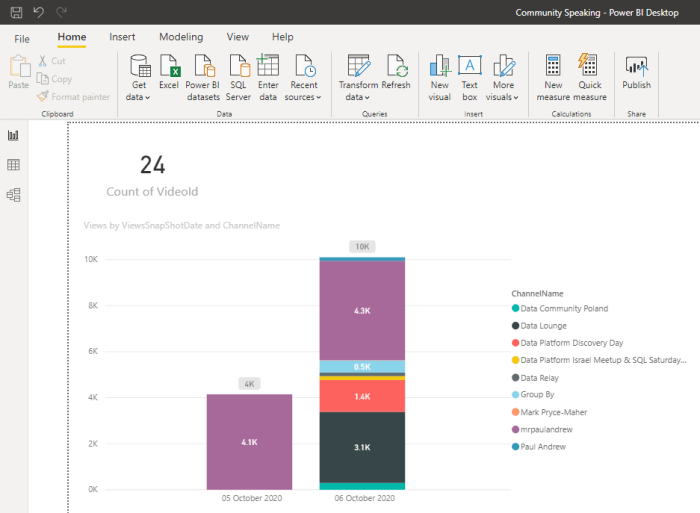Click the Quick measure button
Screen dimensions: 700x513
[589, 76]
